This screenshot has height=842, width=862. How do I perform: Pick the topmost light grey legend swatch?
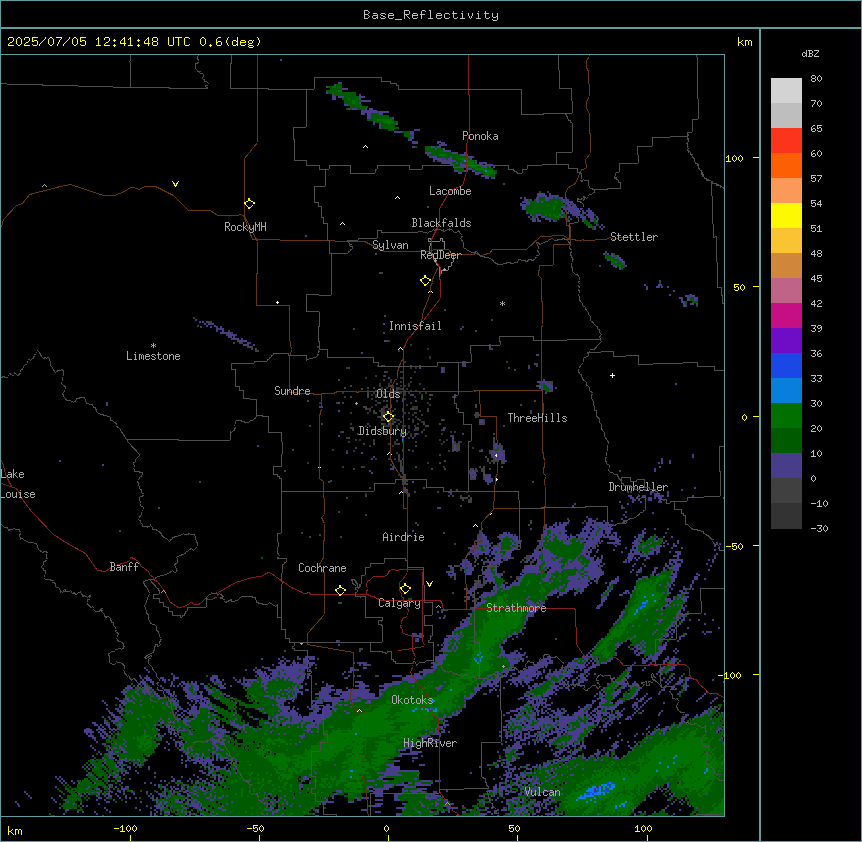coord(786,91)
